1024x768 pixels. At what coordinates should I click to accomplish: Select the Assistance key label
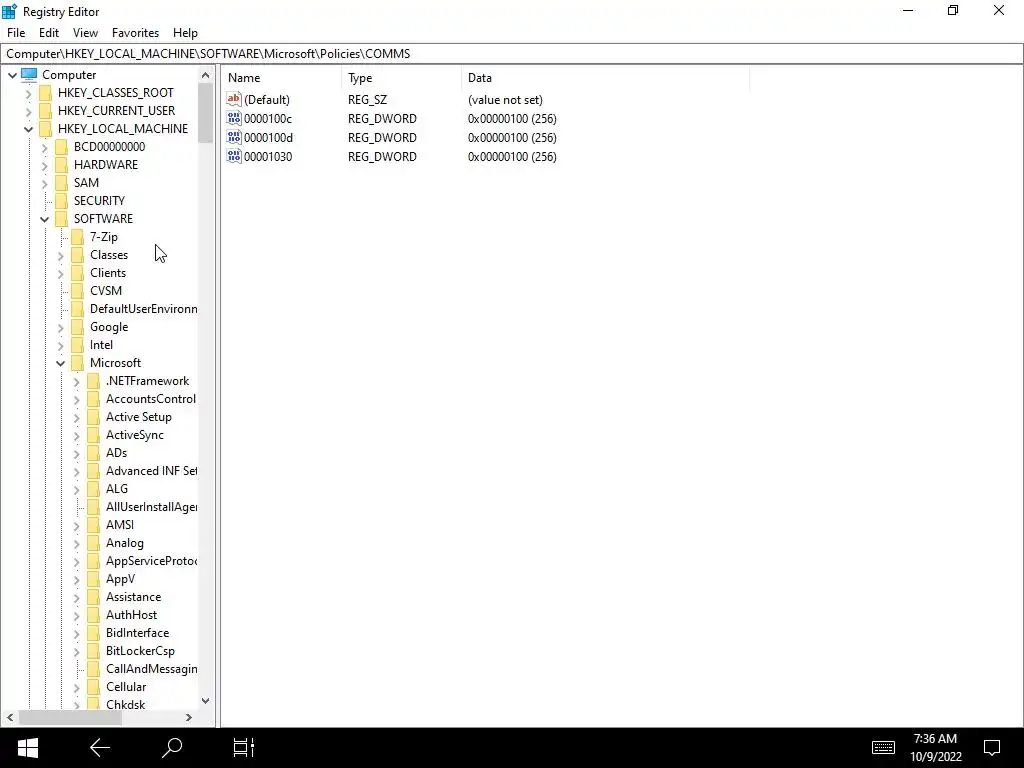[x=133, y=597]
